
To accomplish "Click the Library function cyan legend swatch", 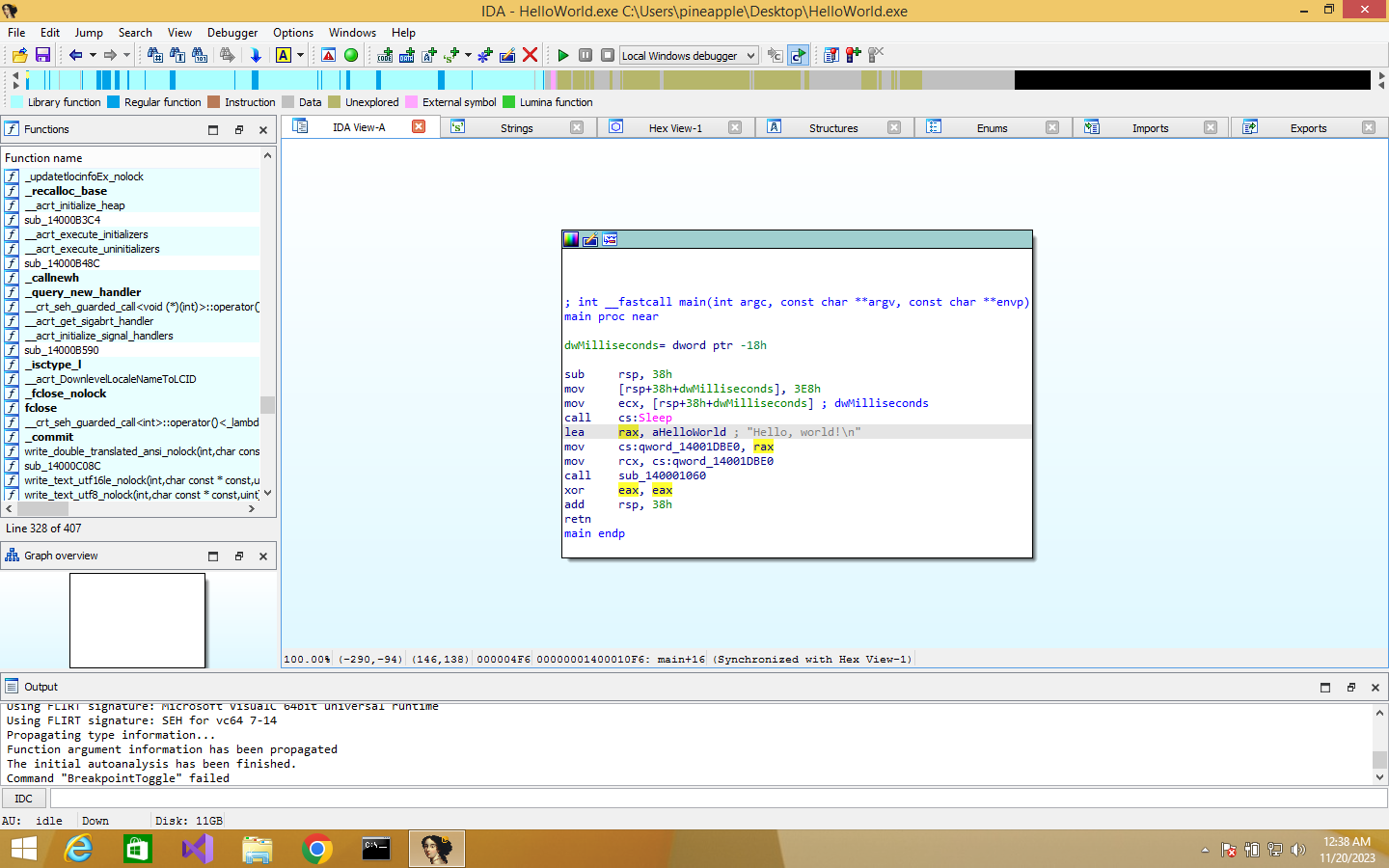I will (x=16, y=102).
